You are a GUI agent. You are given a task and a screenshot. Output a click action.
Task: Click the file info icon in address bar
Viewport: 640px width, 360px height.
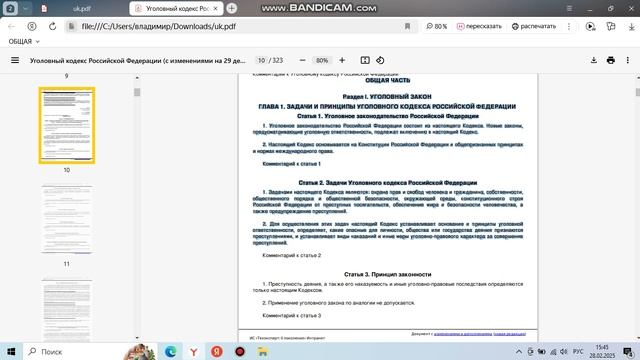click(71, 27)
